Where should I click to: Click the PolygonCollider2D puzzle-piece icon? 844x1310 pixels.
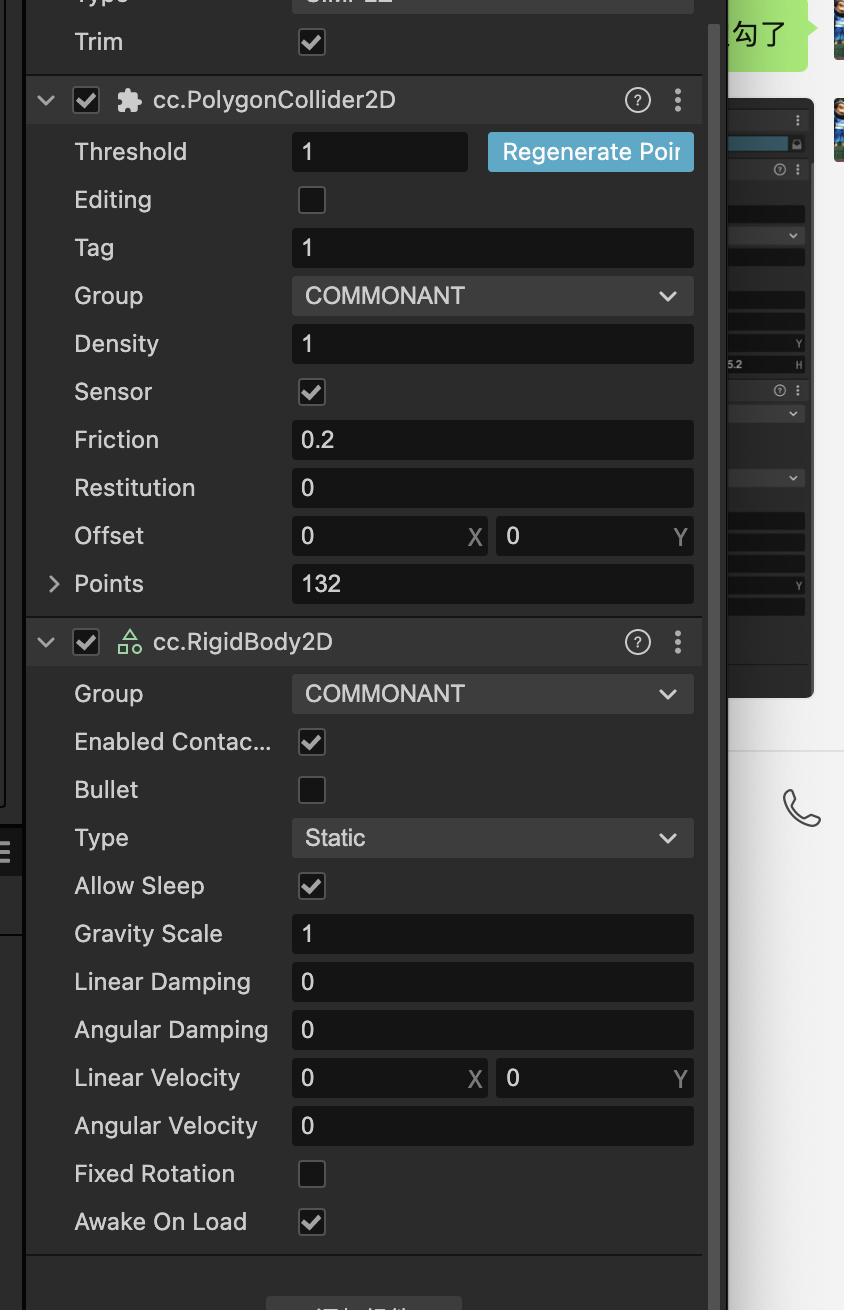(129, 100)
